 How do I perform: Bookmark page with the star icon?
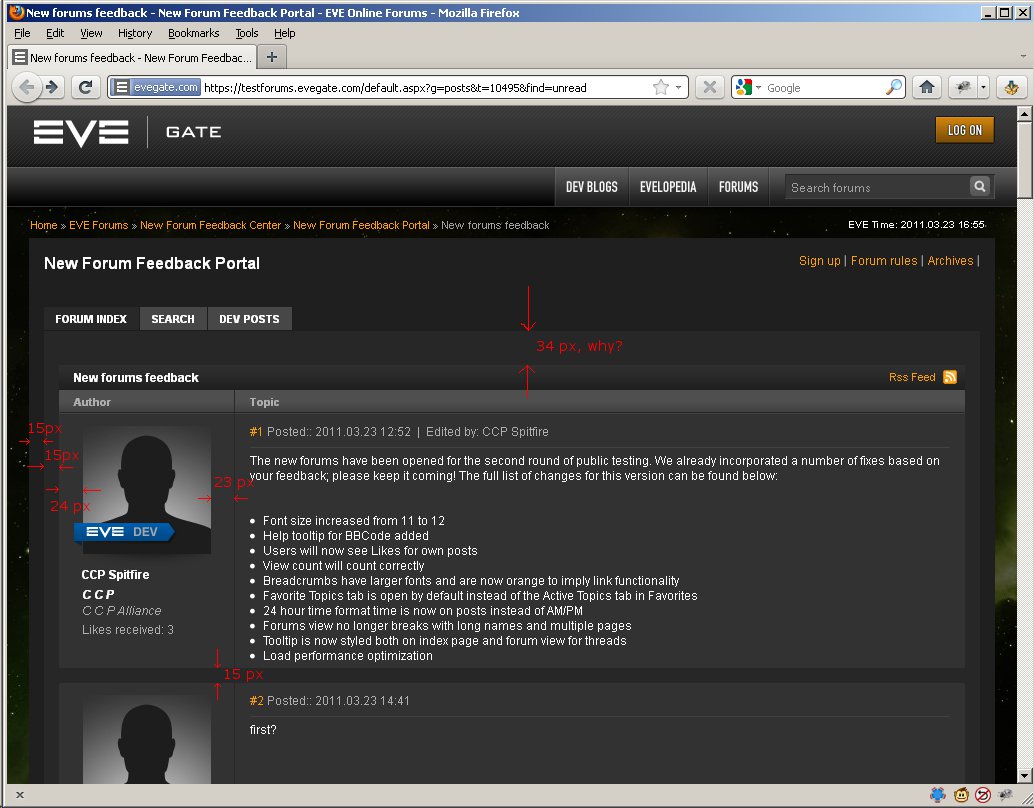660,87
